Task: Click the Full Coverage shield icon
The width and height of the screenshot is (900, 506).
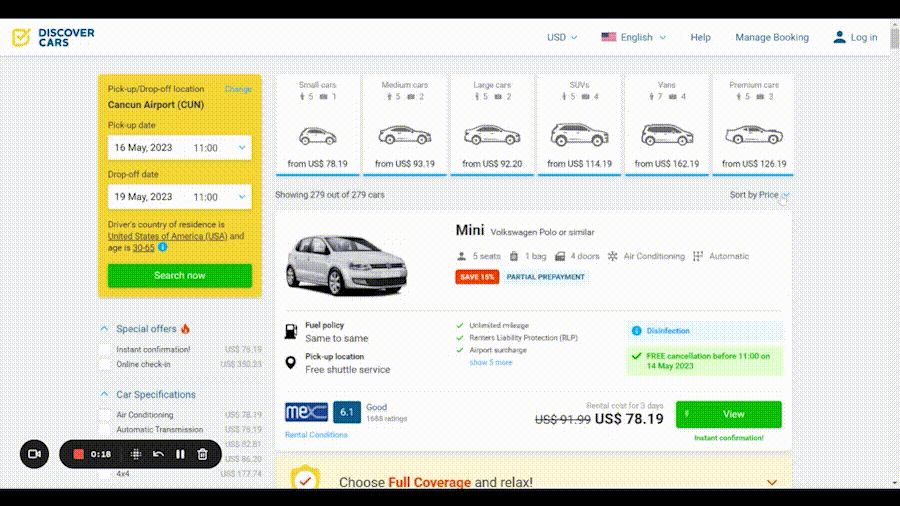Action: pyautogui.click(x=305, y=479)
